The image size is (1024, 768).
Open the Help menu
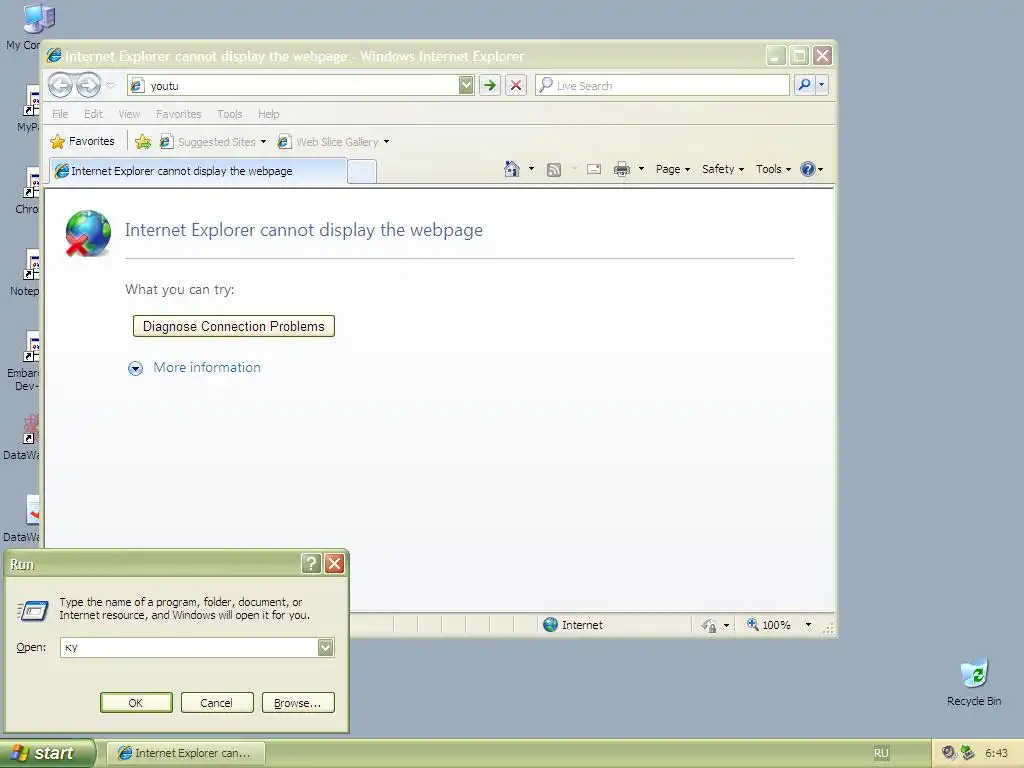pyautogui.click(x=268, y=114)
